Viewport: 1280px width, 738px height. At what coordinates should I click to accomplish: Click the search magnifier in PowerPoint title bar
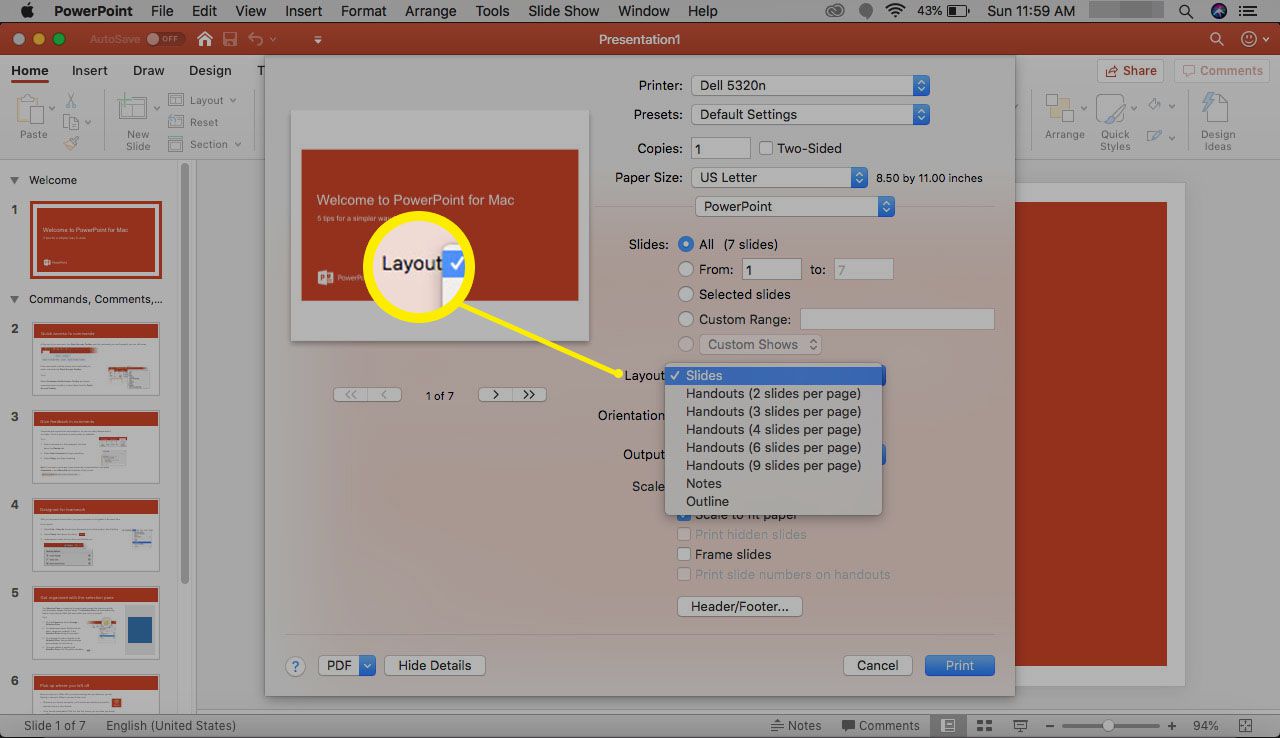click(1216, 39)
